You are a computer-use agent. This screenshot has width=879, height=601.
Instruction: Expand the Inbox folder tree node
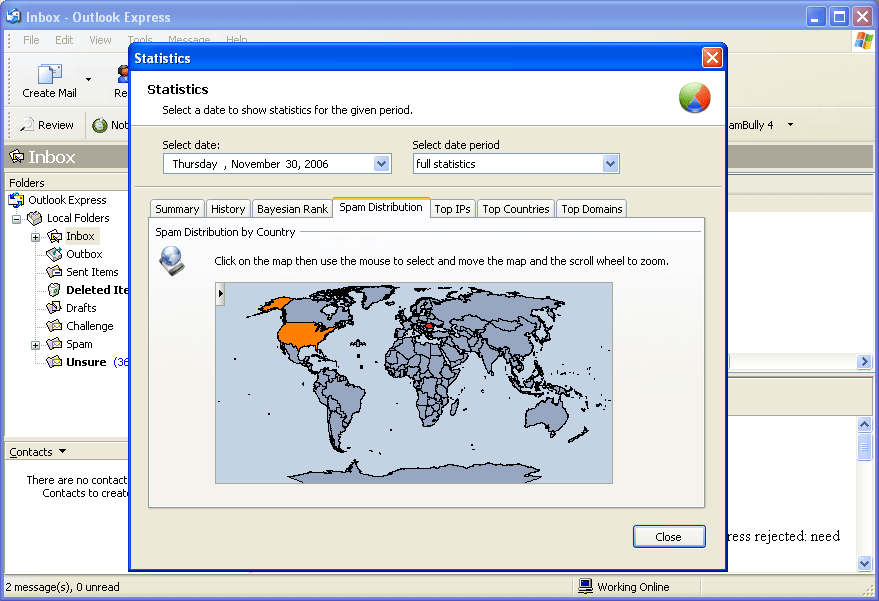tap(36, 237)
